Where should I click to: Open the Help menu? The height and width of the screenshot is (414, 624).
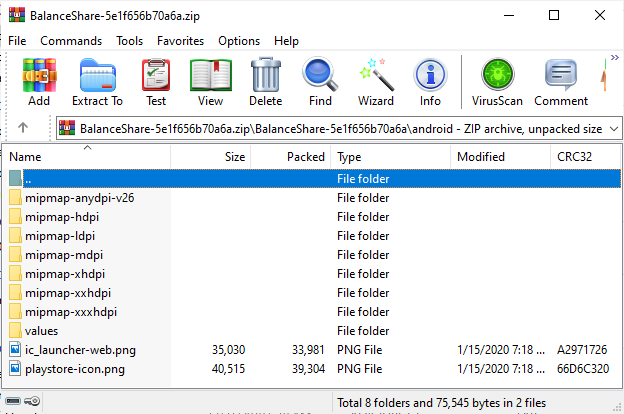[286, 41]
